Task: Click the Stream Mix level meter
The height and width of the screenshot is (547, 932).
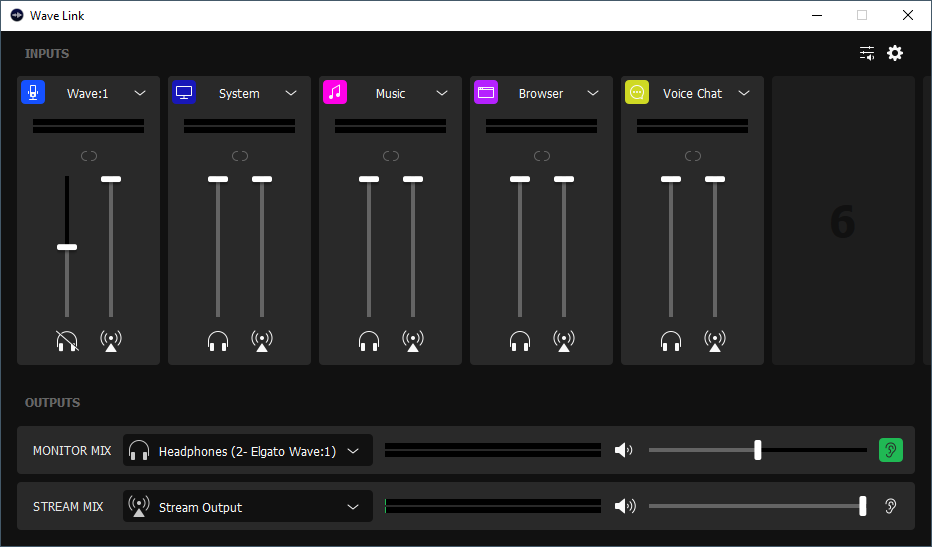Action: (493, 506)
